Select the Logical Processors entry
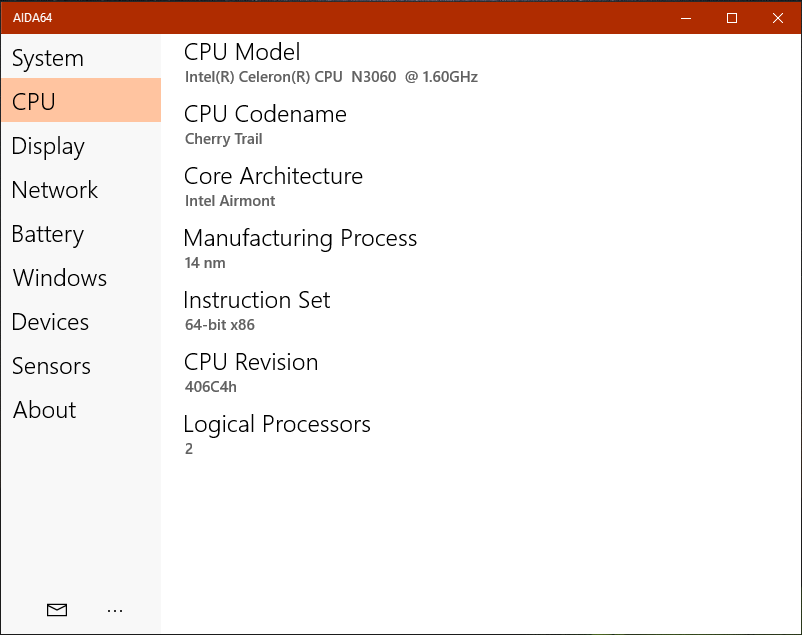 (x=277, y=434)
